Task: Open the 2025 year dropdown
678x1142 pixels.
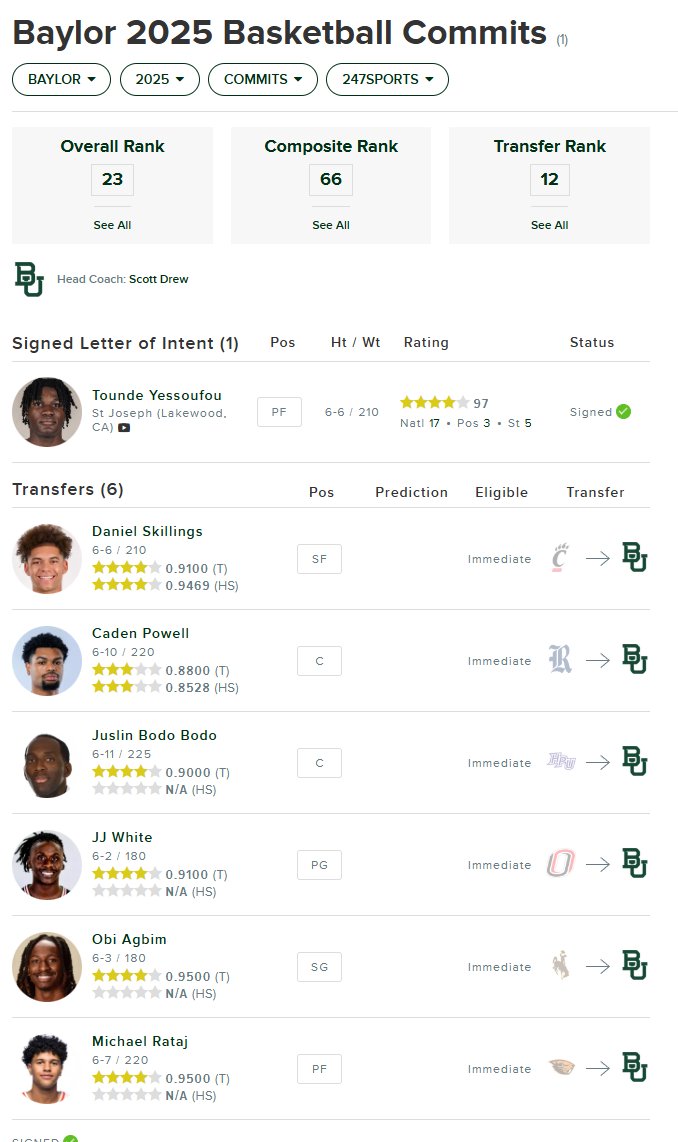Action: click(x=159, y=79)
